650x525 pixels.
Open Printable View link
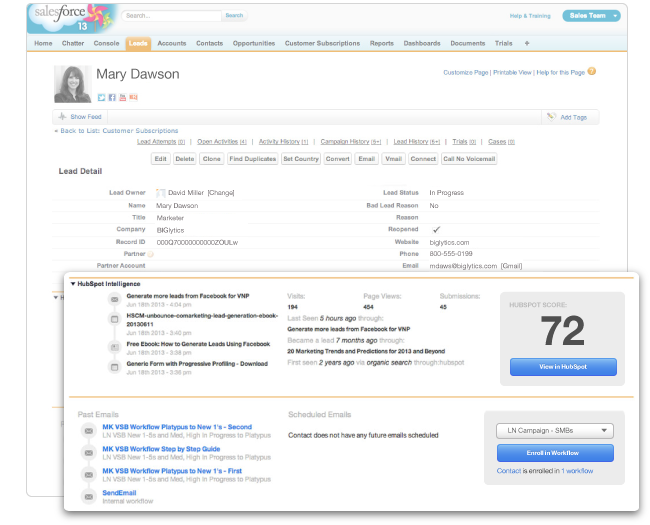(x=512, y=73)
